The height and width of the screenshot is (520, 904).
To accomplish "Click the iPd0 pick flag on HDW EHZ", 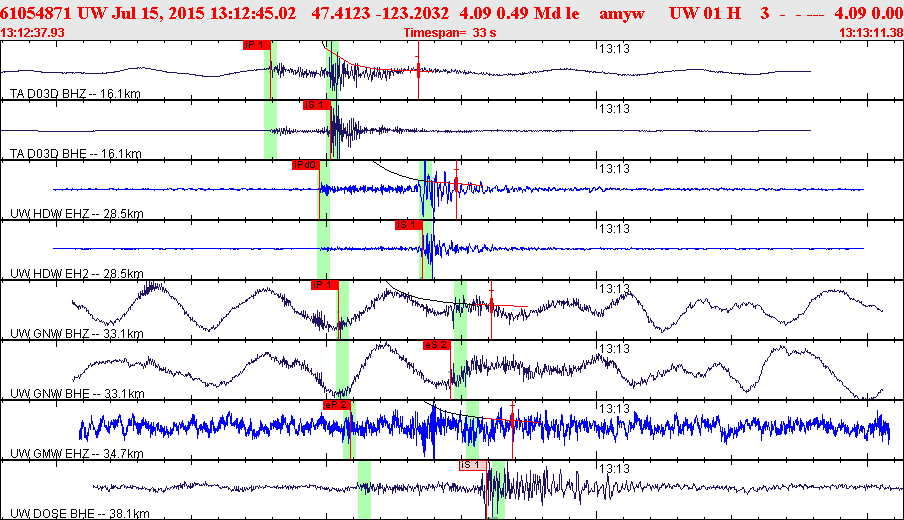I will tap(306, 165).
